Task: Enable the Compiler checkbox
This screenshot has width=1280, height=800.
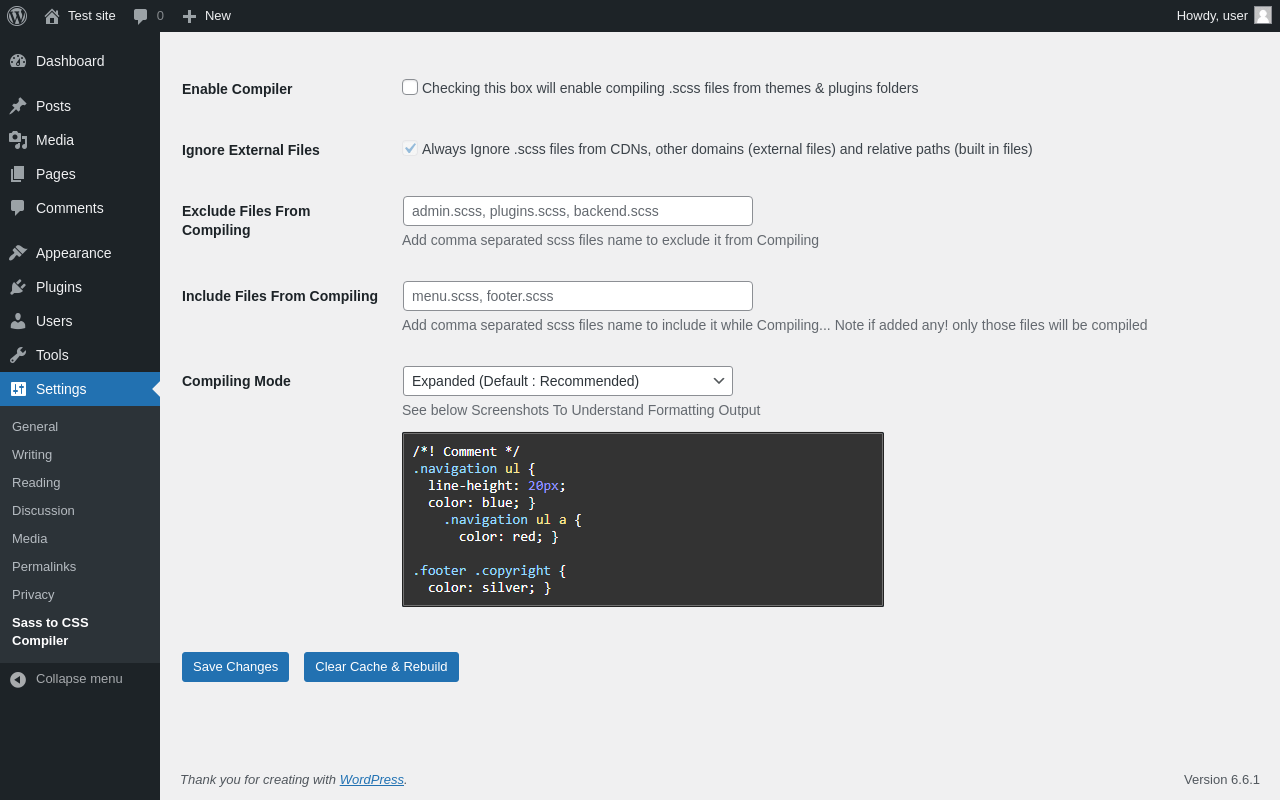Action: point(410,87)
